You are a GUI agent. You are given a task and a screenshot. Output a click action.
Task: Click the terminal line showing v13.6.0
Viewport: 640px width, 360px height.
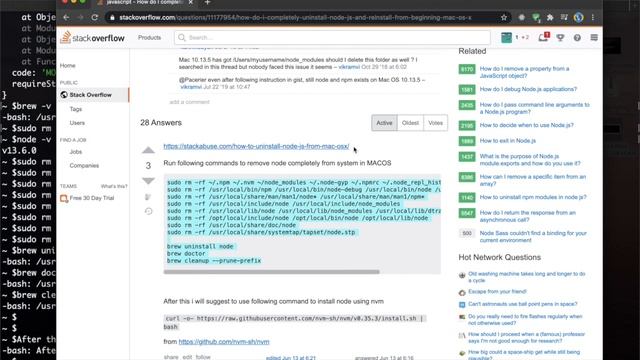(x=19, y=151)
